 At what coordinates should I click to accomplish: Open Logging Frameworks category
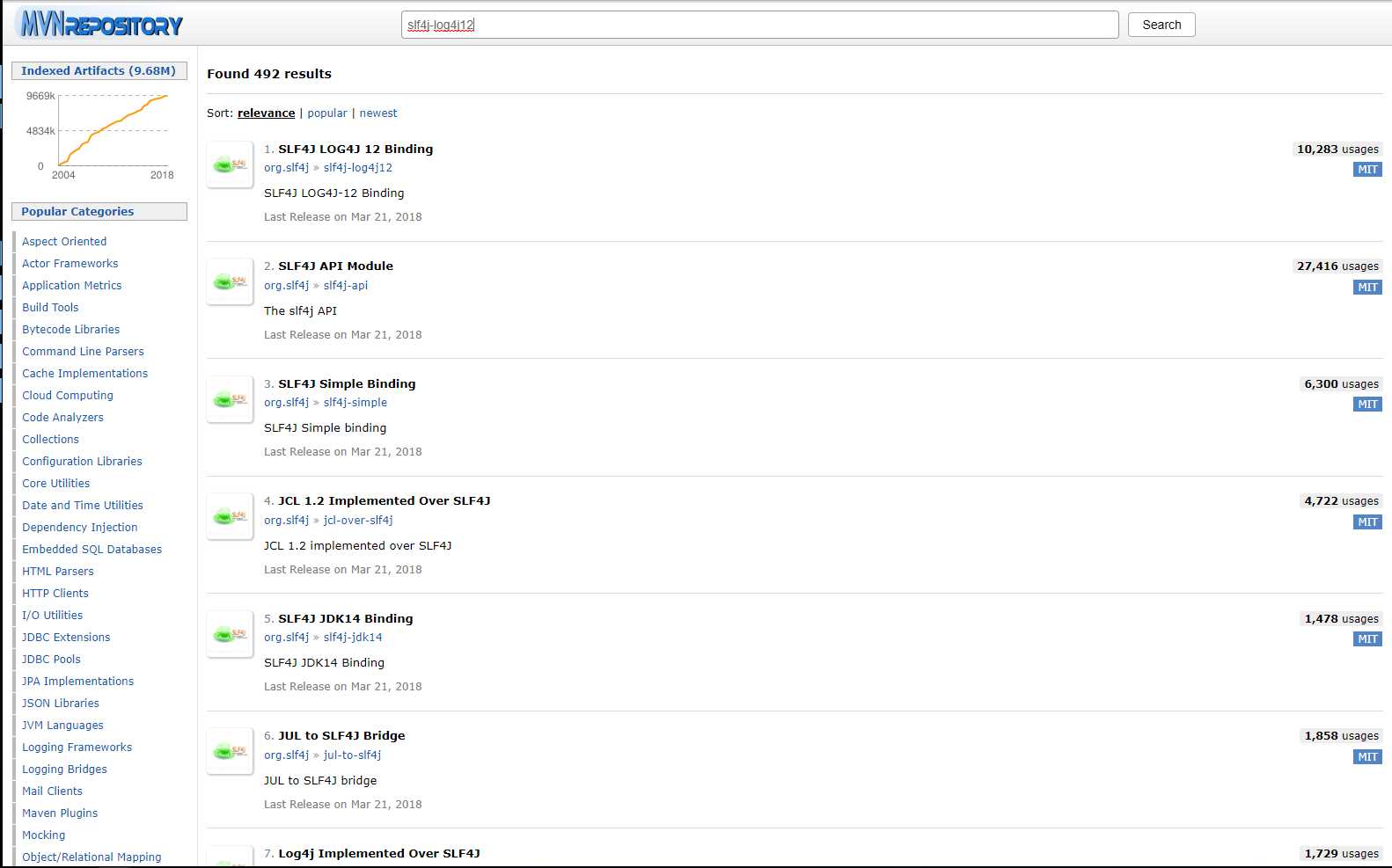pos(77,748)
